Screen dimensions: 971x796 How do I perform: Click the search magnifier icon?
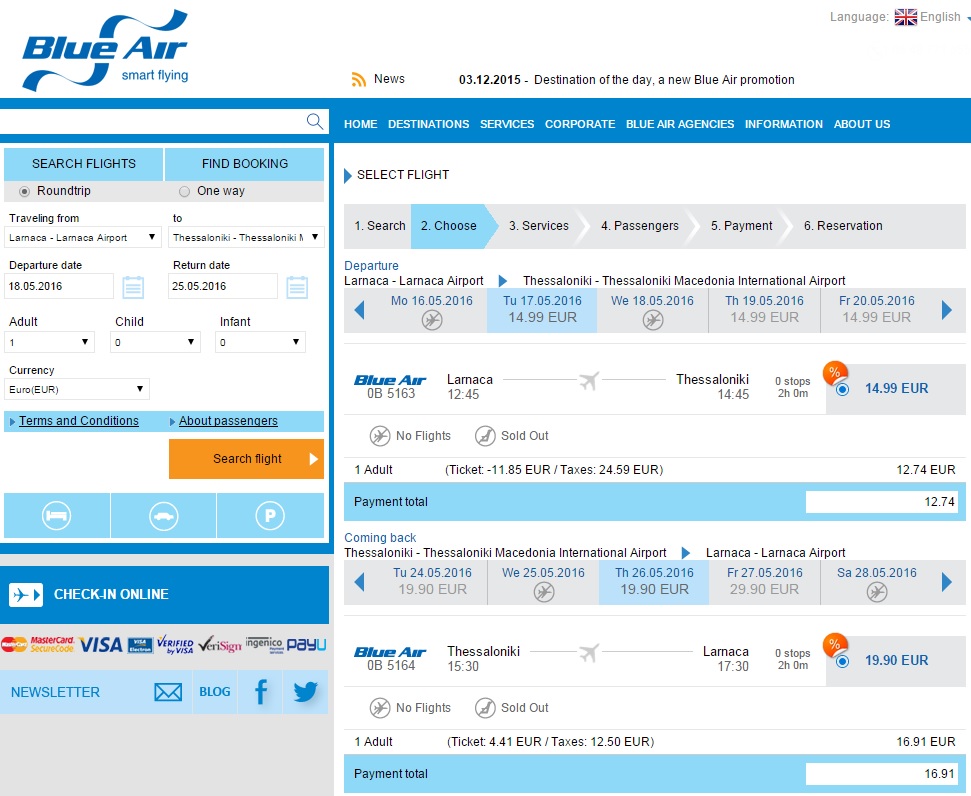(x=315, y=121)
